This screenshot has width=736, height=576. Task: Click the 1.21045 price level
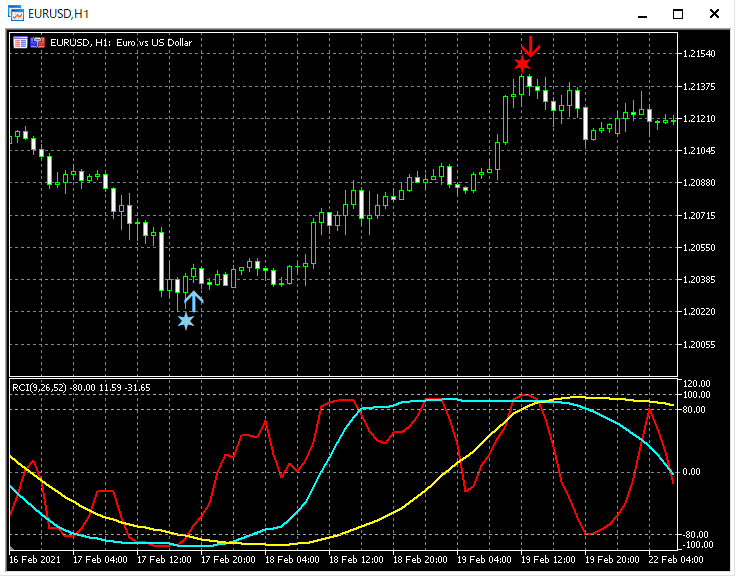(x=699, y=151)
